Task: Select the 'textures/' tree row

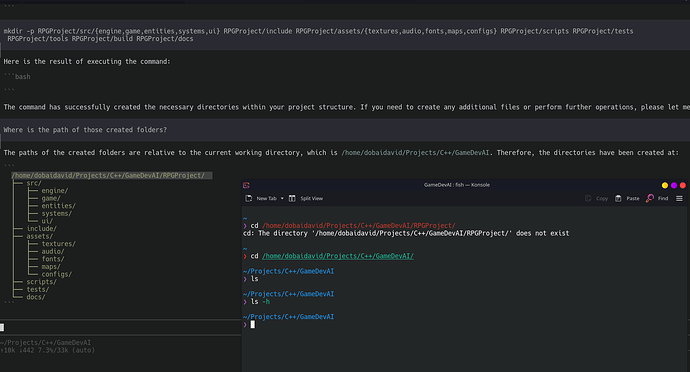Action: 59,244
